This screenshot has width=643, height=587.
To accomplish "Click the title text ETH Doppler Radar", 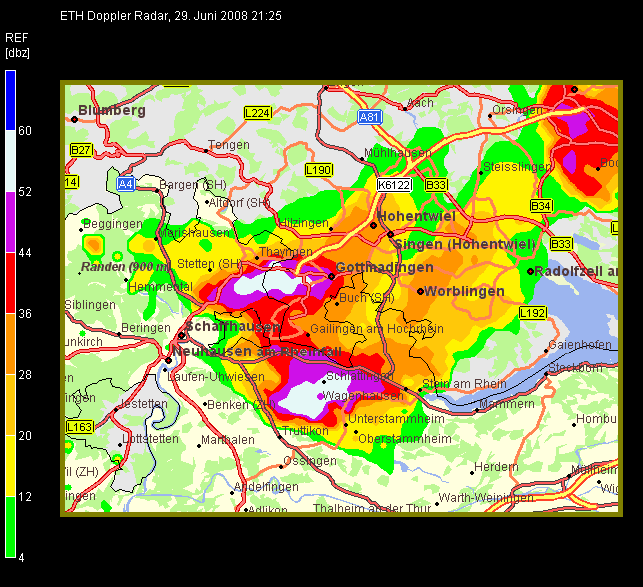I will coord(114,16).
